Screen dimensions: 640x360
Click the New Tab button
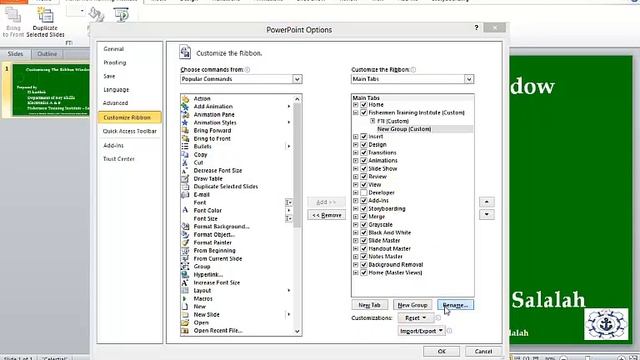pos(369,305)
